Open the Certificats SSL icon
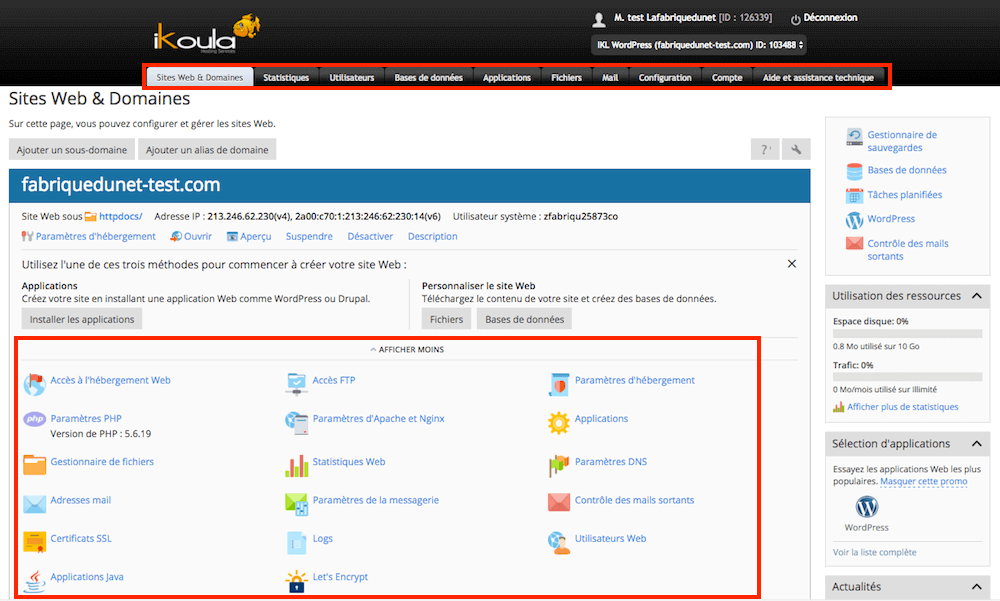Viewport: 1000px width, 601px height. click(x=35, y=540)
